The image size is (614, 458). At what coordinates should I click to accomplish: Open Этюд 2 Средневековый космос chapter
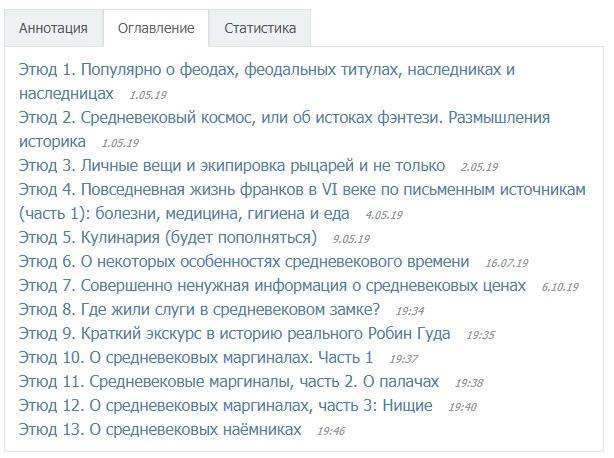pos(284,118)
